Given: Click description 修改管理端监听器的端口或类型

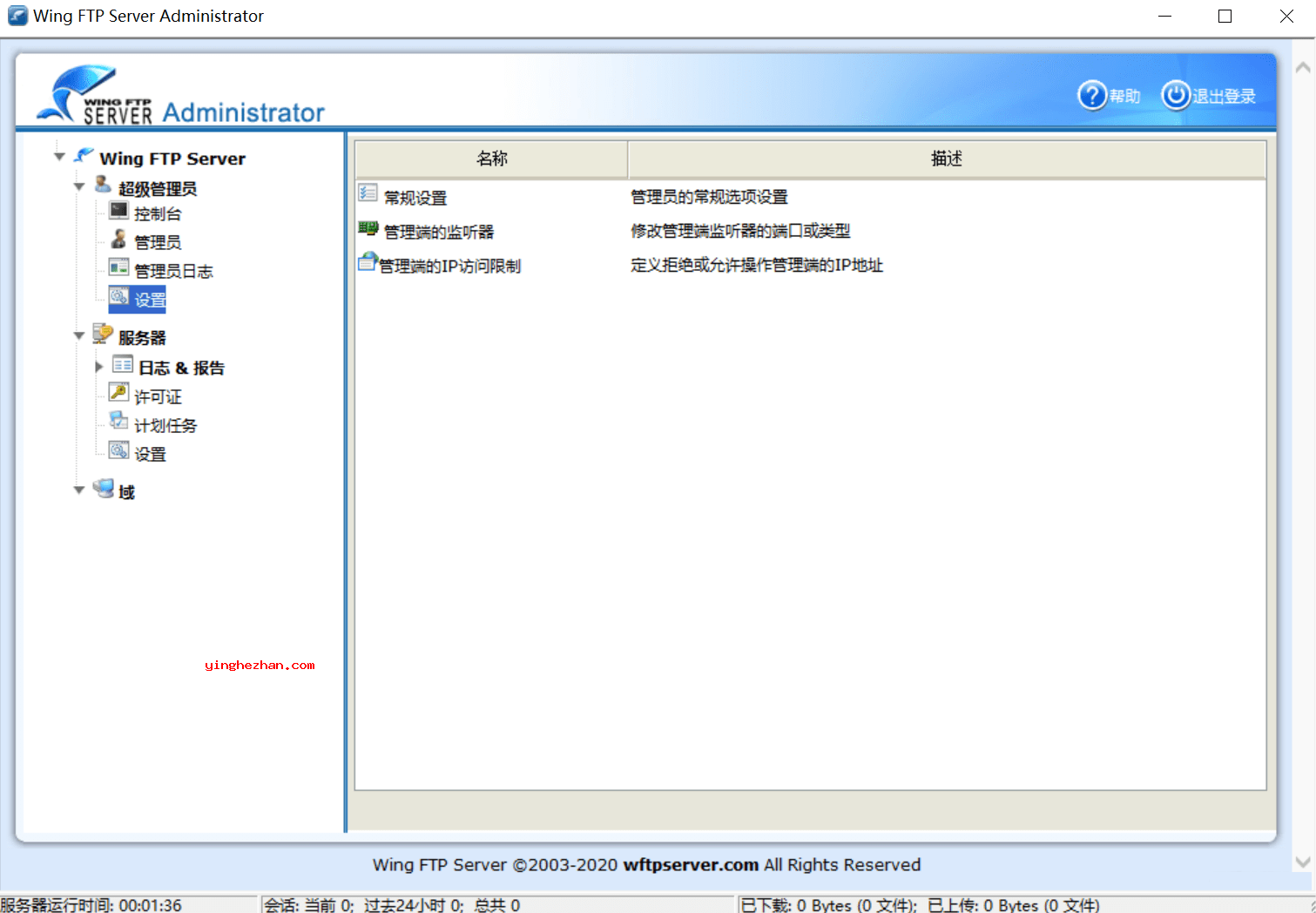Looking at the screenshot, I should pyautogui.click(x=740, y=231).
